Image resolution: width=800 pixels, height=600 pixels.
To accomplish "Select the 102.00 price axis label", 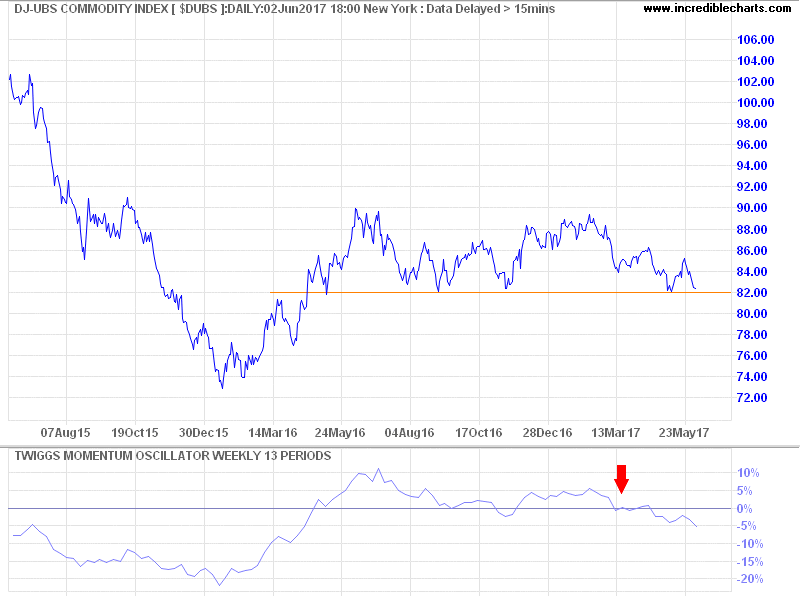I will pos(756,82).
